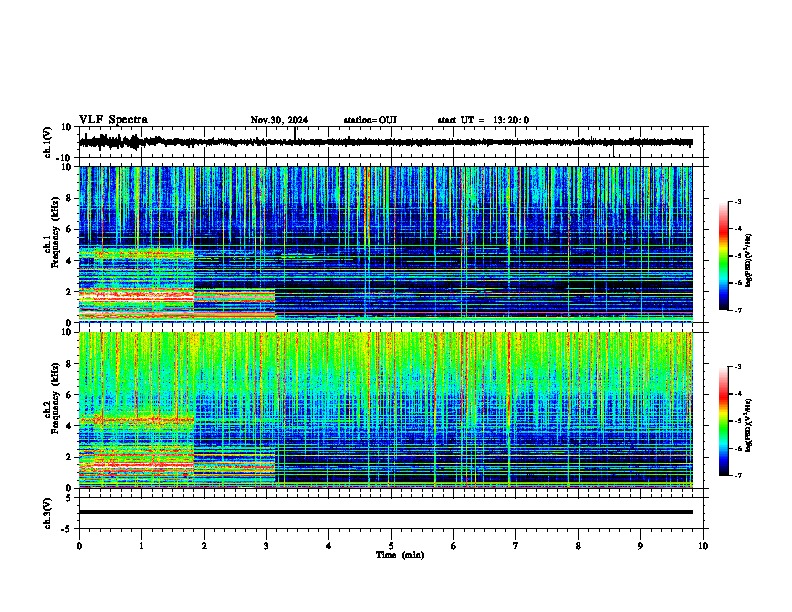Click the "1" tick on the time axis
Image resolution: width=792 pixels, height=612 pixels.
tap(141, 546)
